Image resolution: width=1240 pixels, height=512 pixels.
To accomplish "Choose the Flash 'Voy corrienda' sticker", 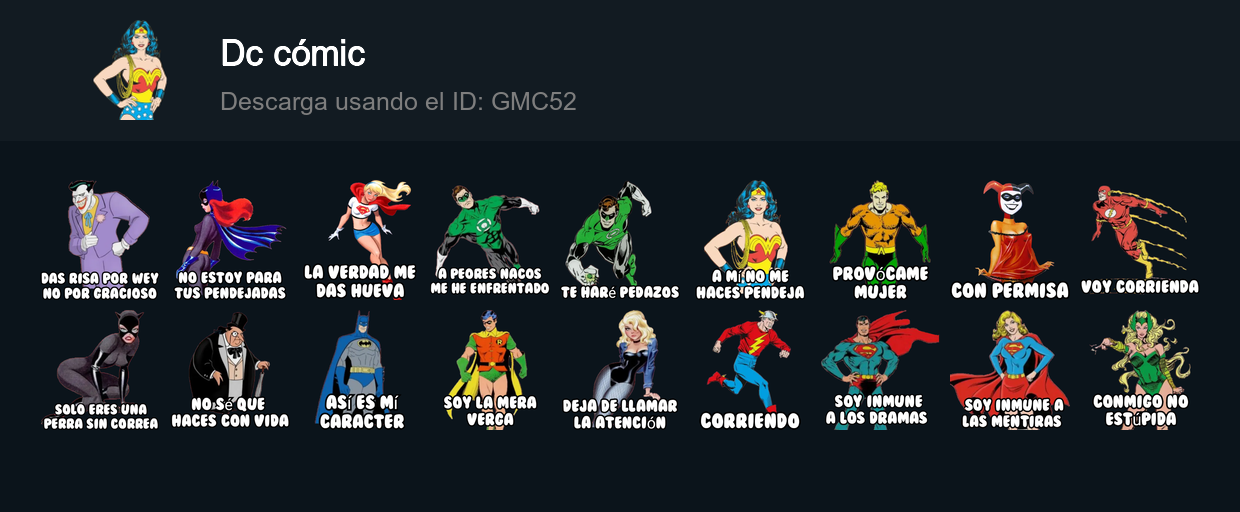I will 1140,241.
